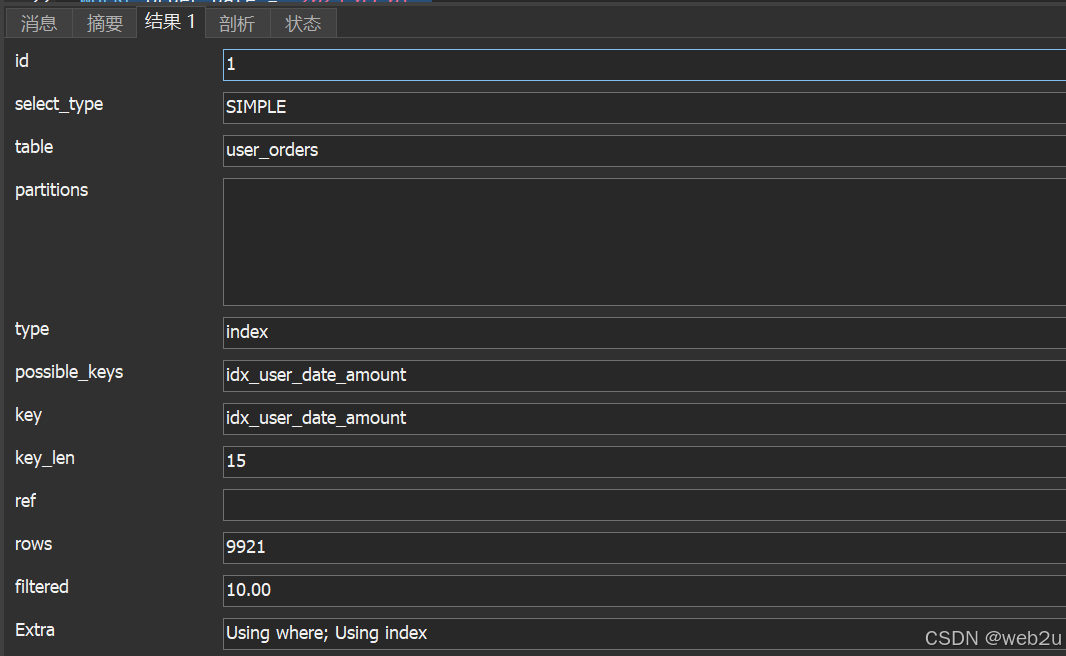Click the partitions field label
Image resolution: width=1066 pixels, height=656 pixels.
pyautogui.click(x=51, y=190)
